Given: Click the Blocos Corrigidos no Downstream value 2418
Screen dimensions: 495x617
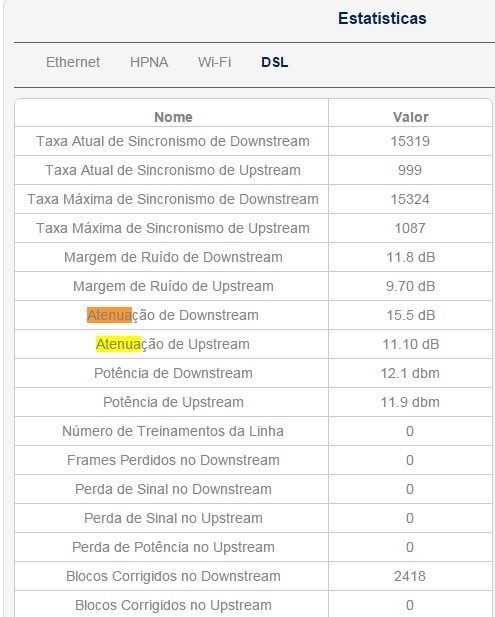Looking at the screenshot, I should (410, 576).
